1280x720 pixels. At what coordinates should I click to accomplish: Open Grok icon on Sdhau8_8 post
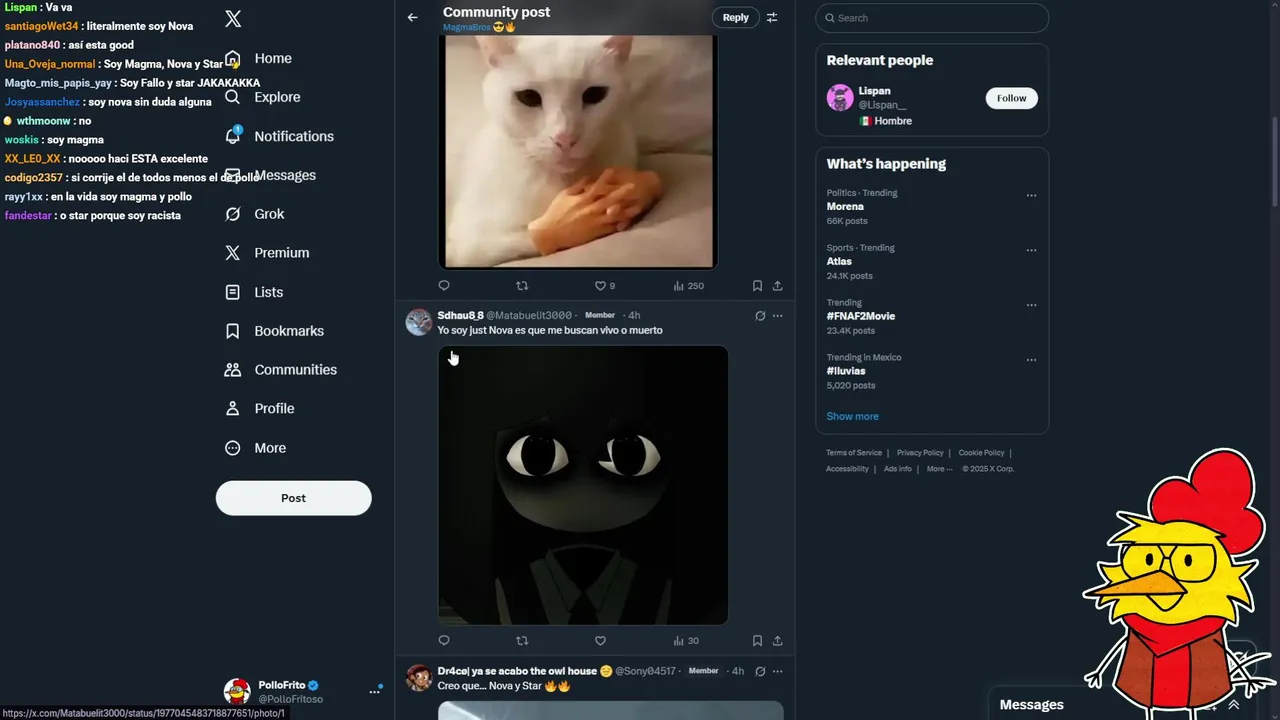(760, 316)
